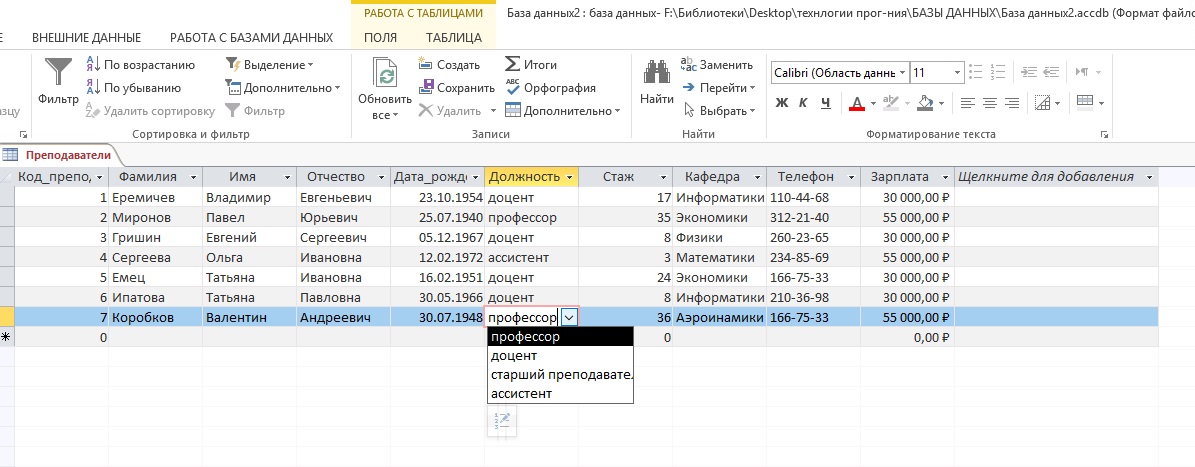Switch to ВНЕШНИЕ ДАННЫЕ ribbon tab

pyautogui.click(x=86, y=38)
